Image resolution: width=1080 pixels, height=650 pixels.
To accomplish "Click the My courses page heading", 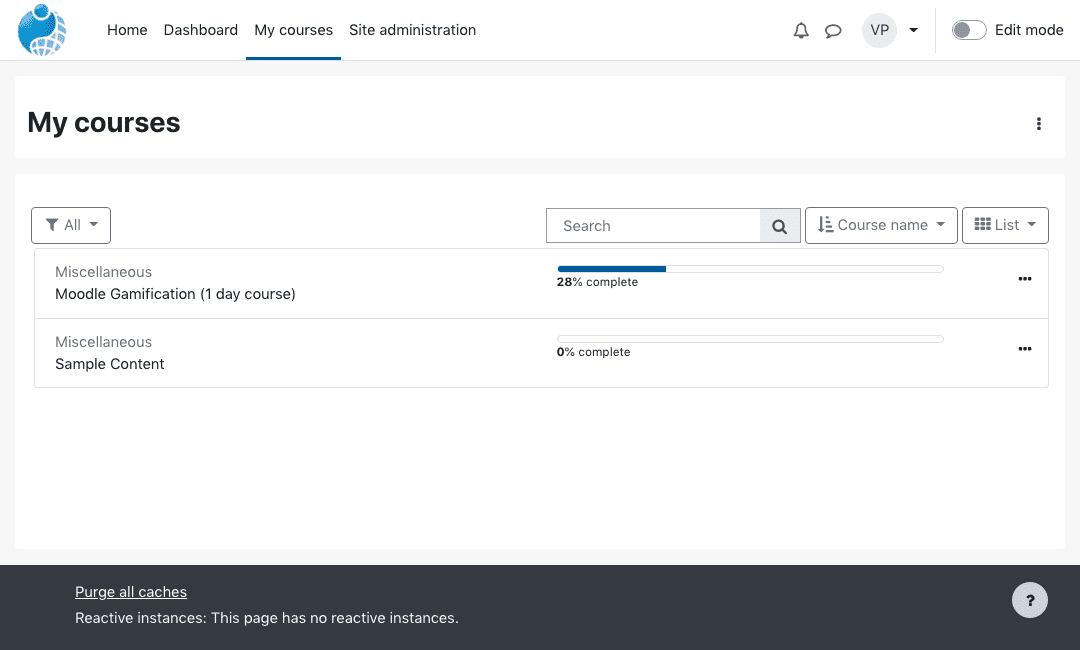I will pyautogui.click(x=104, y=123).
